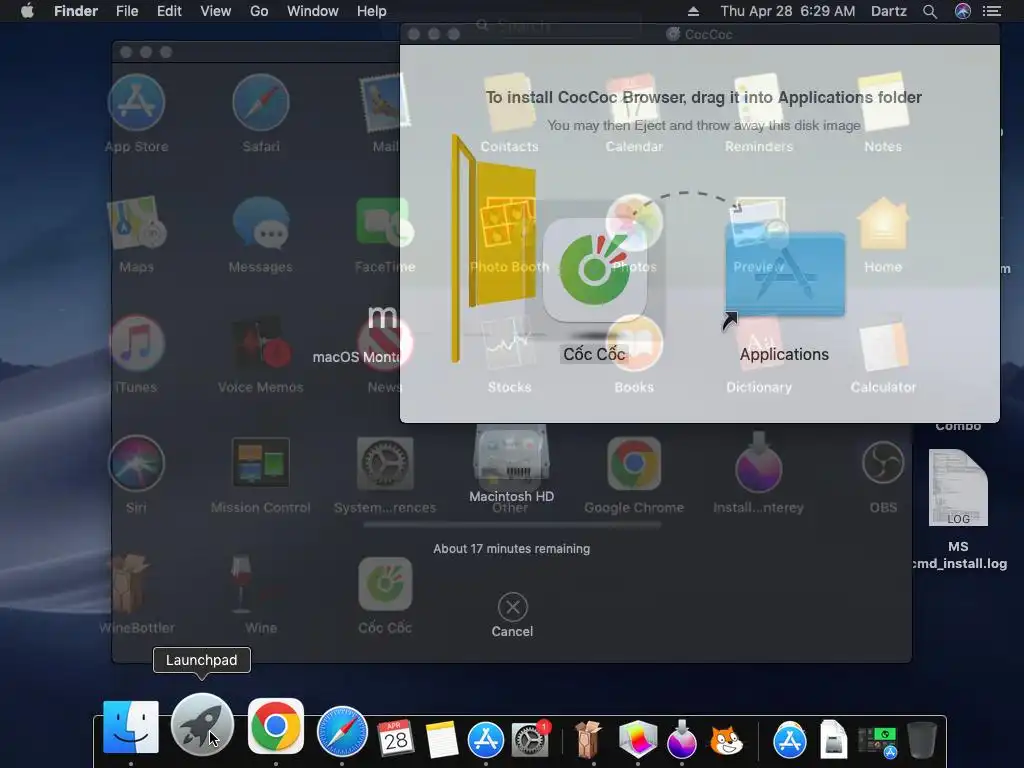
Task: Launch OBS from the Launchpad grid
Action: click(883, 463)
